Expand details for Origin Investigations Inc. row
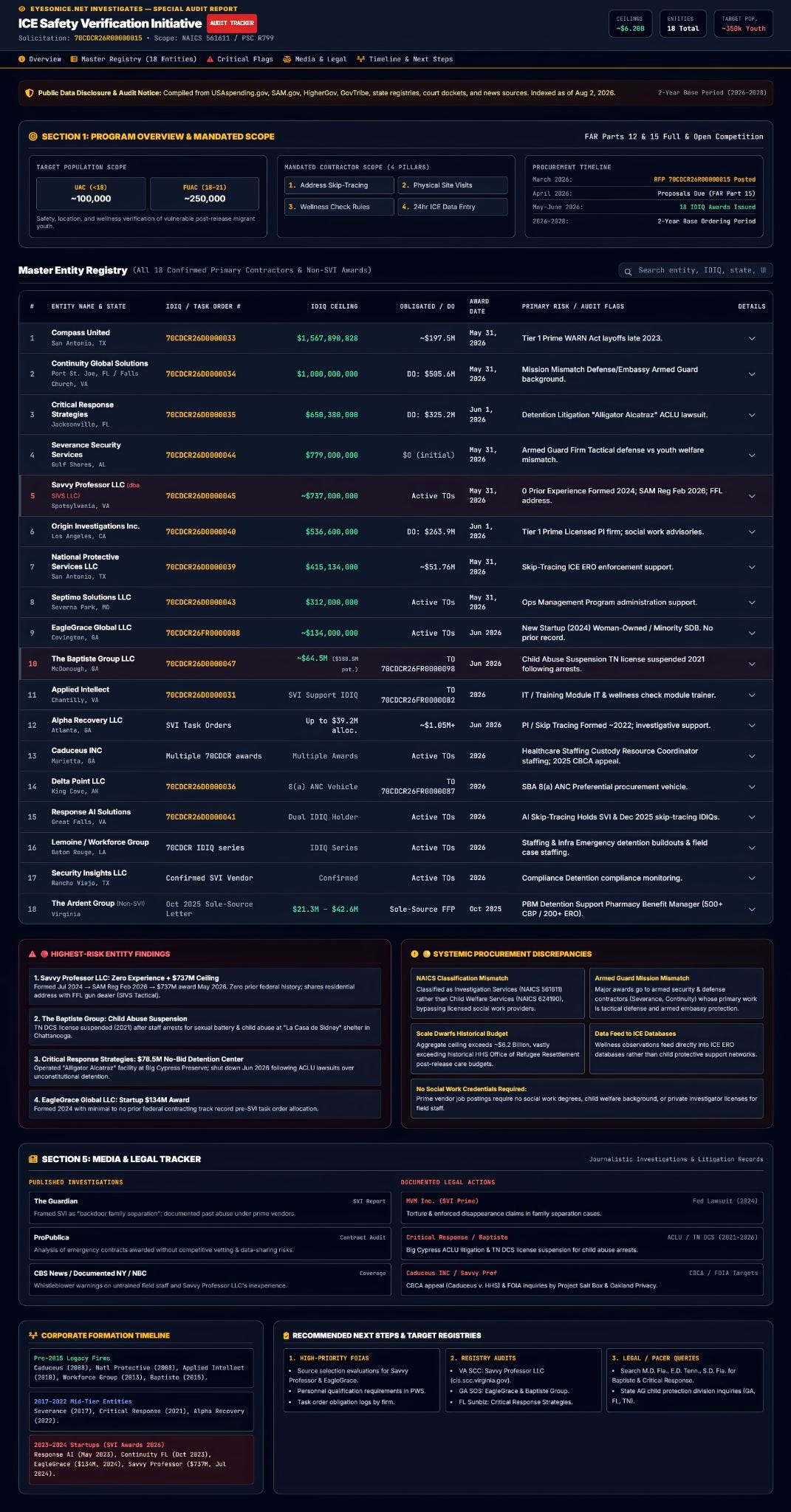Screen dimensions: 791x1512 click(752, 532)
